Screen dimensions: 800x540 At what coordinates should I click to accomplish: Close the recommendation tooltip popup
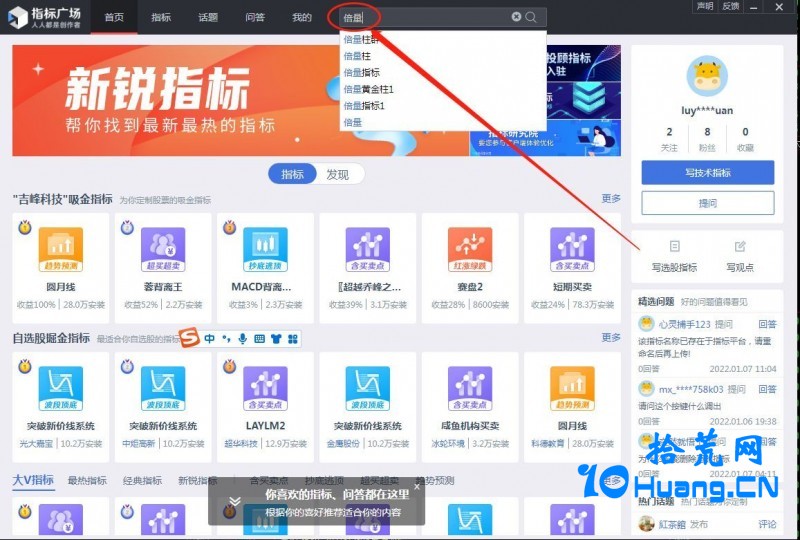click(417, 487)
